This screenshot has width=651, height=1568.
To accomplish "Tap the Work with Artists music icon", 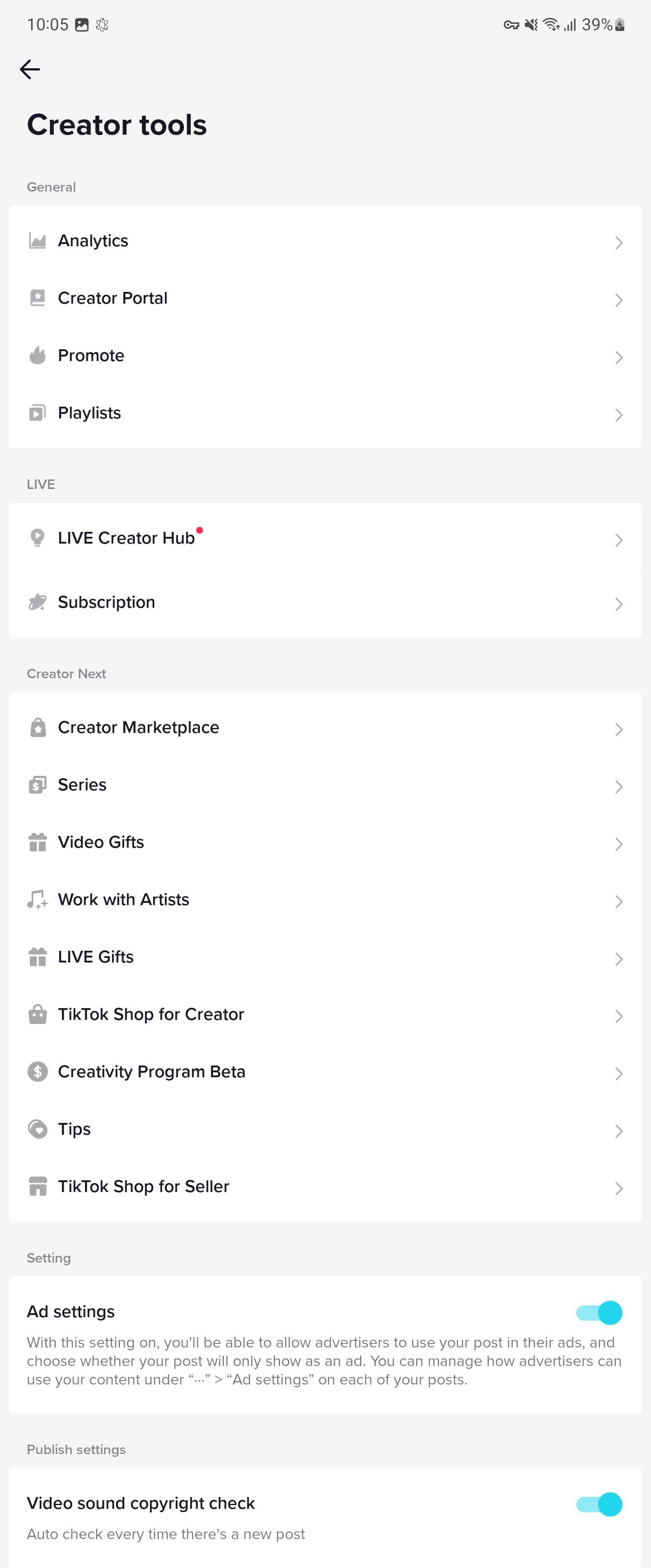I will coord(38,900).
